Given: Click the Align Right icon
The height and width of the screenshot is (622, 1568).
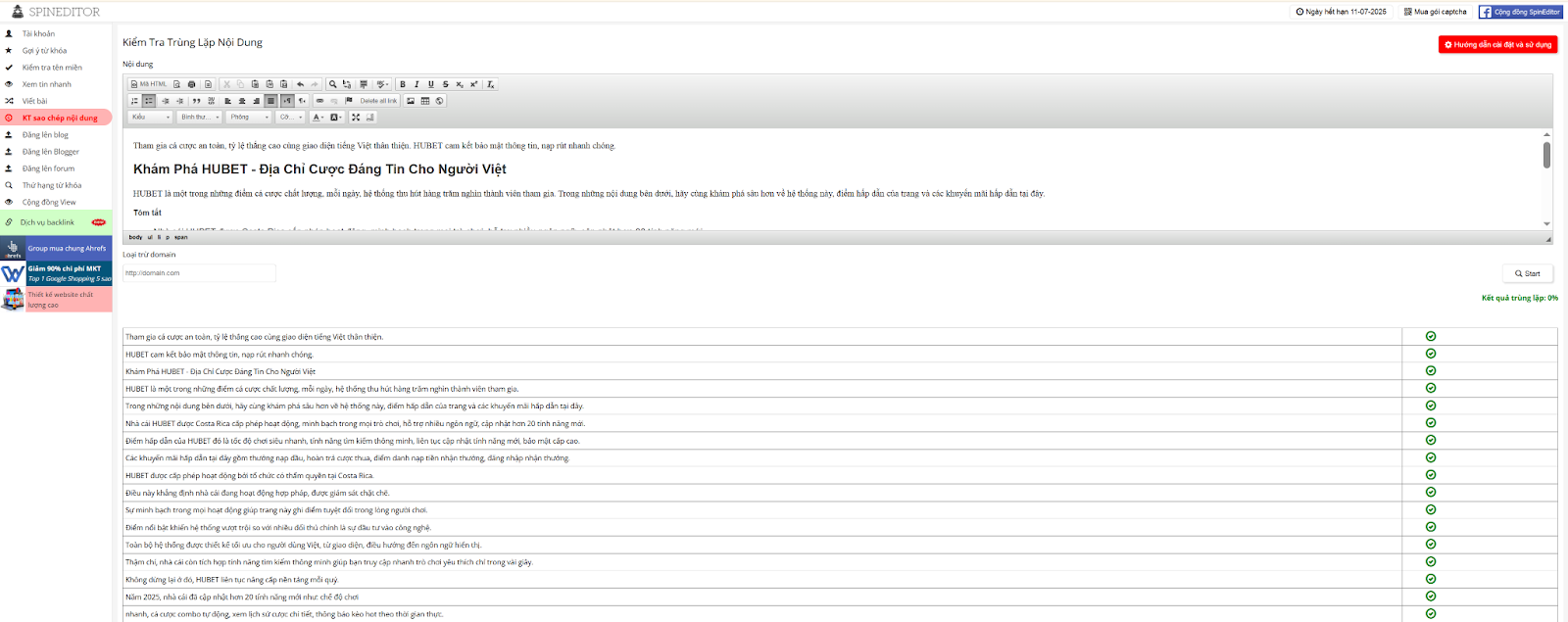Looking at the screenshot, I should (257, 101).
